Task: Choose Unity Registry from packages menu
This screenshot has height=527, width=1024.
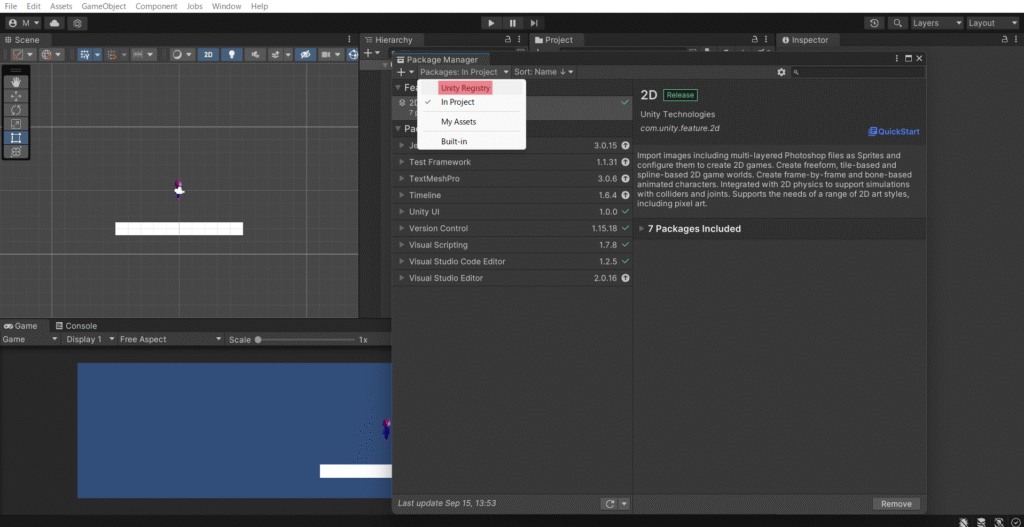Action: (465, 88)
